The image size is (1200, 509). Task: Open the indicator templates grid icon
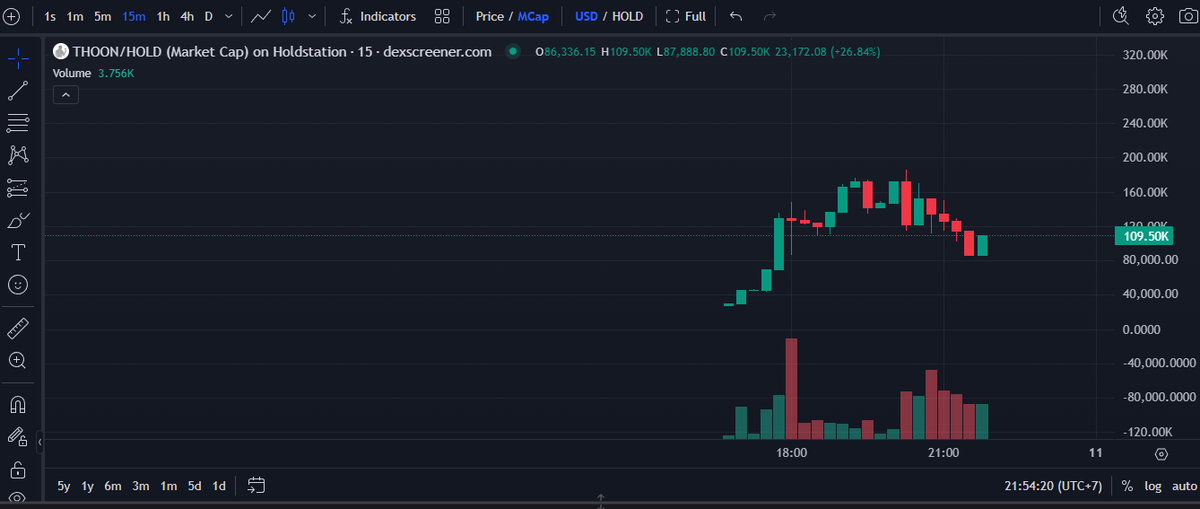[442, 16]
